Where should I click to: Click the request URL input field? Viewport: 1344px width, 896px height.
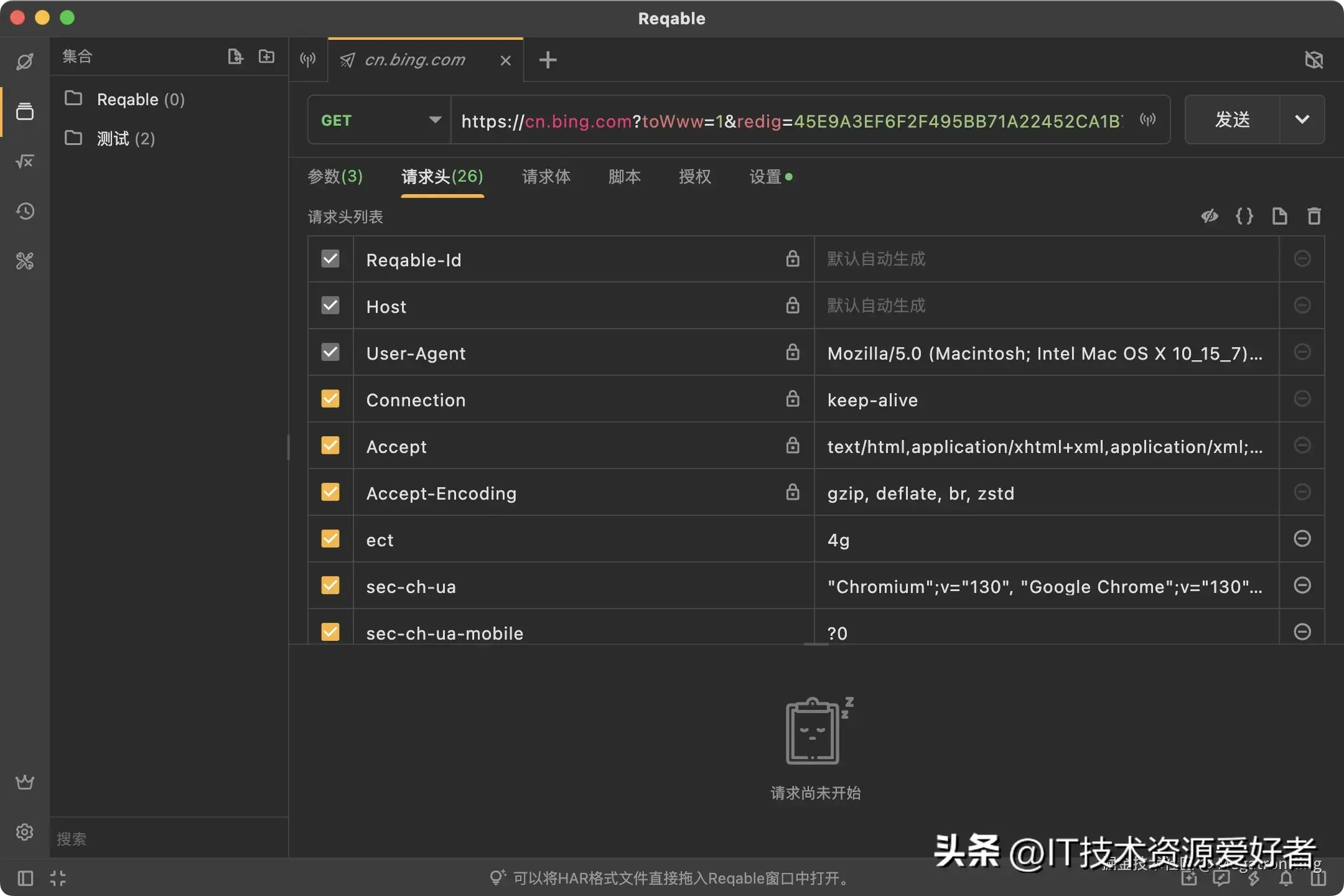point(793,121)
